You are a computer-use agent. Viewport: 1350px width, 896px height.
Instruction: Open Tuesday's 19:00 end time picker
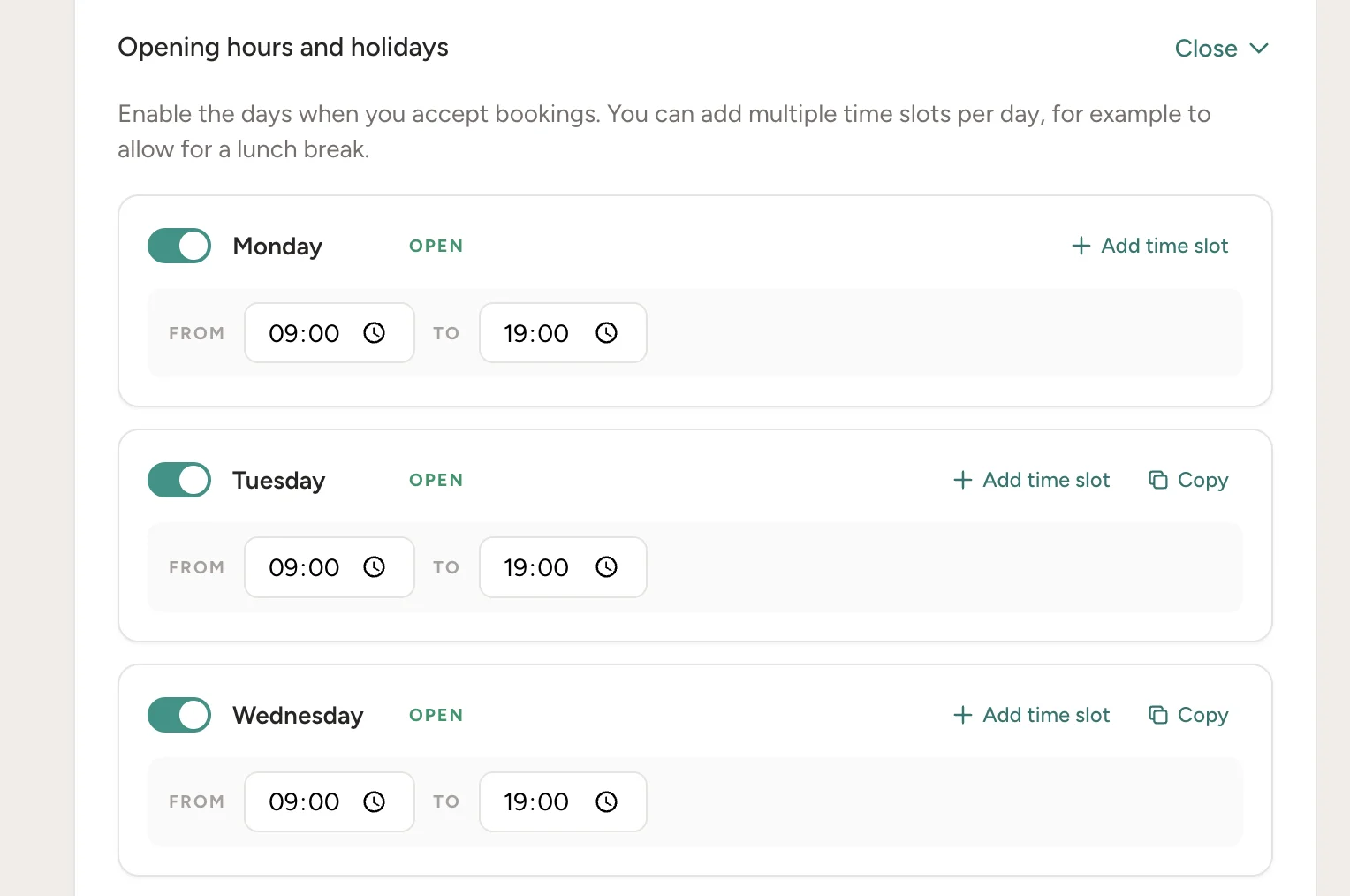click(563, 567)
